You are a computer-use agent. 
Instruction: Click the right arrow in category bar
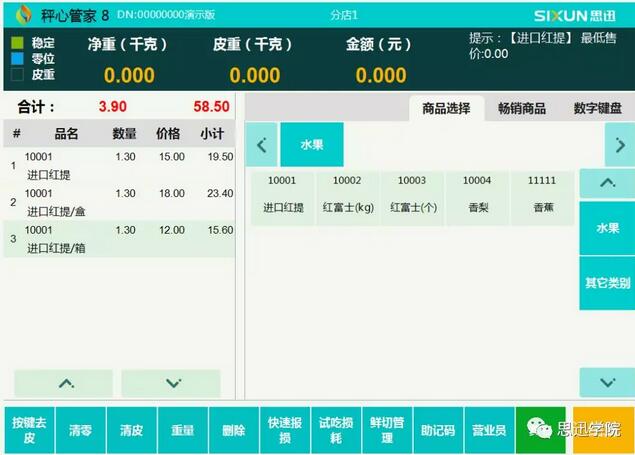tap(619, 145)
